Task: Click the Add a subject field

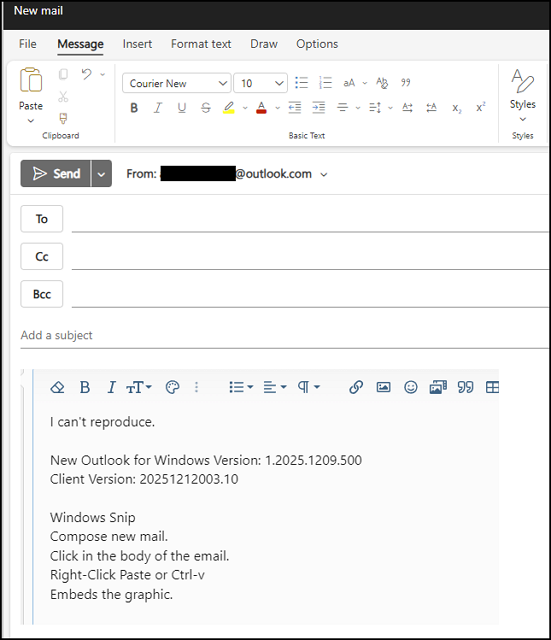Action: tap(284, 335)
